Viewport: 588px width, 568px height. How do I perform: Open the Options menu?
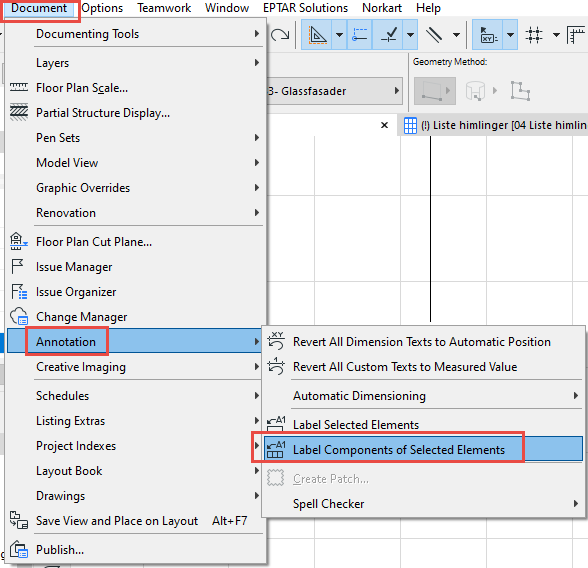pos(102,8)
